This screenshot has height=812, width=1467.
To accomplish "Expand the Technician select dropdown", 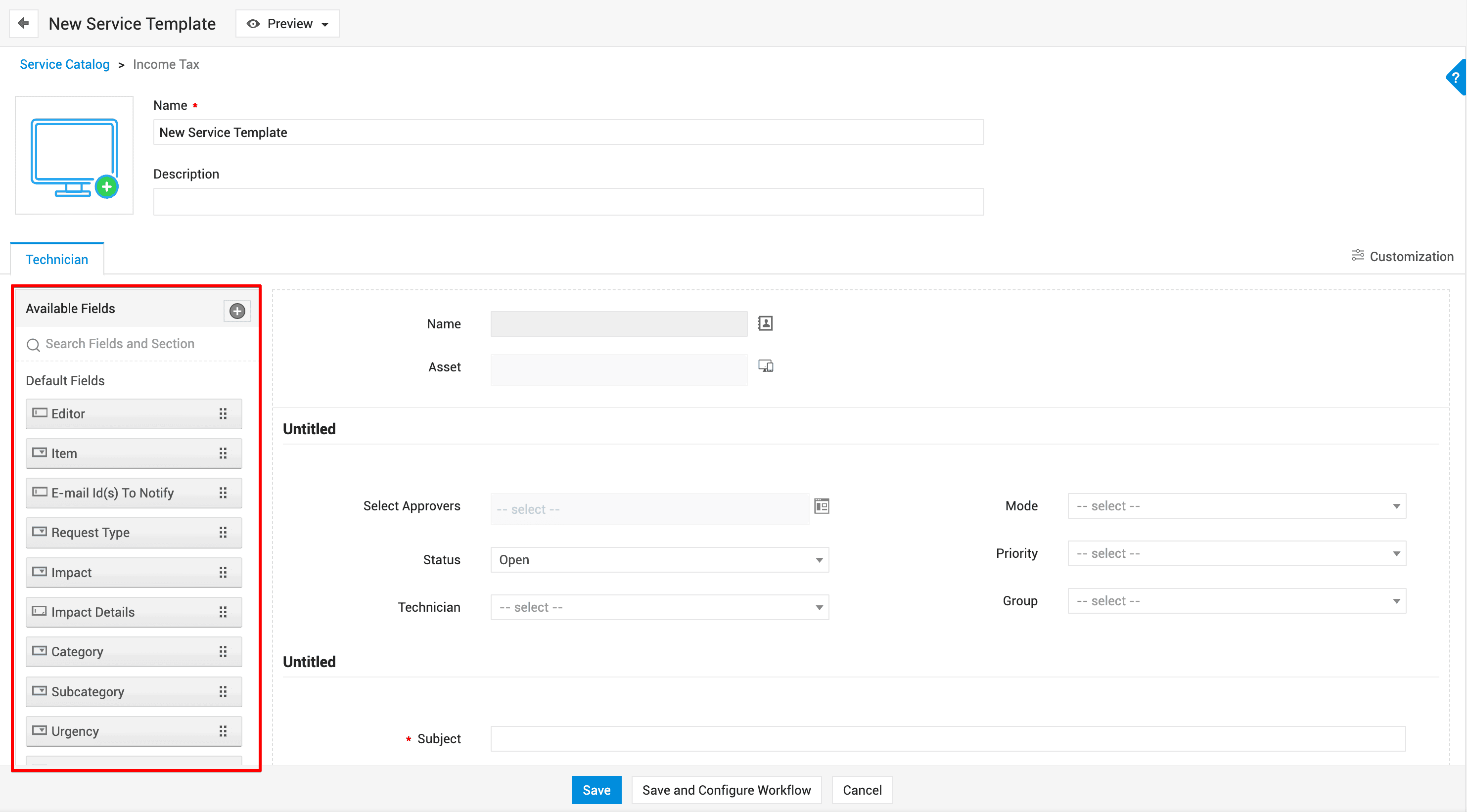I will [659, 608].
